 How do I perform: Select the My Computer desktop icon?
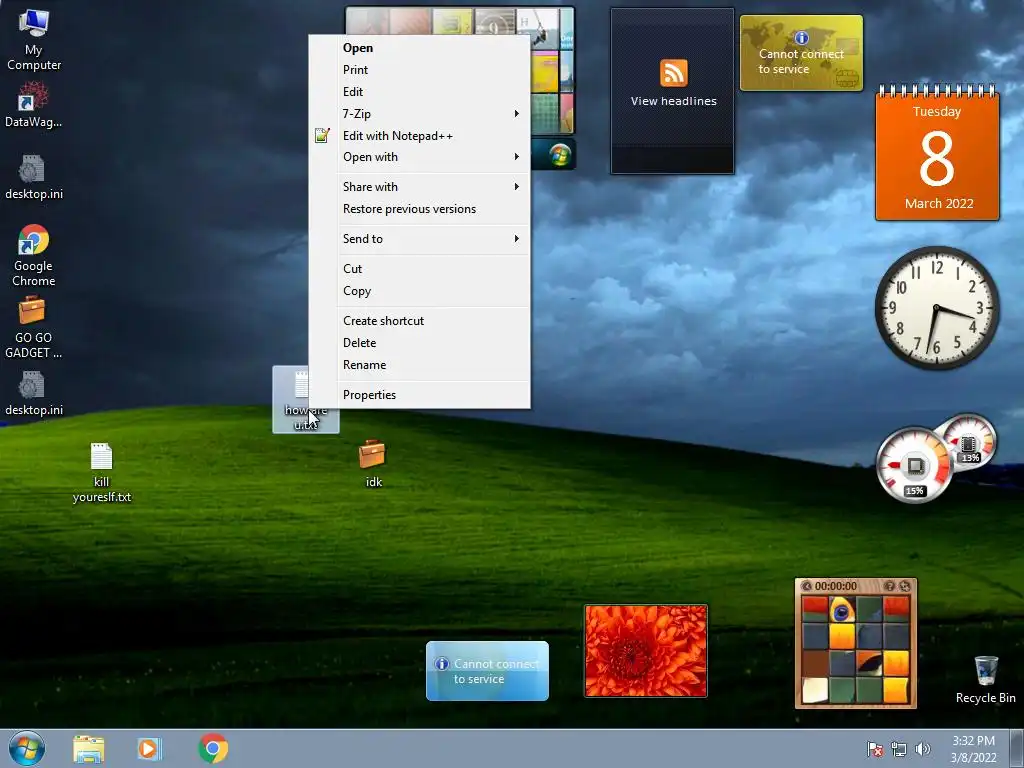pos(33,39)
